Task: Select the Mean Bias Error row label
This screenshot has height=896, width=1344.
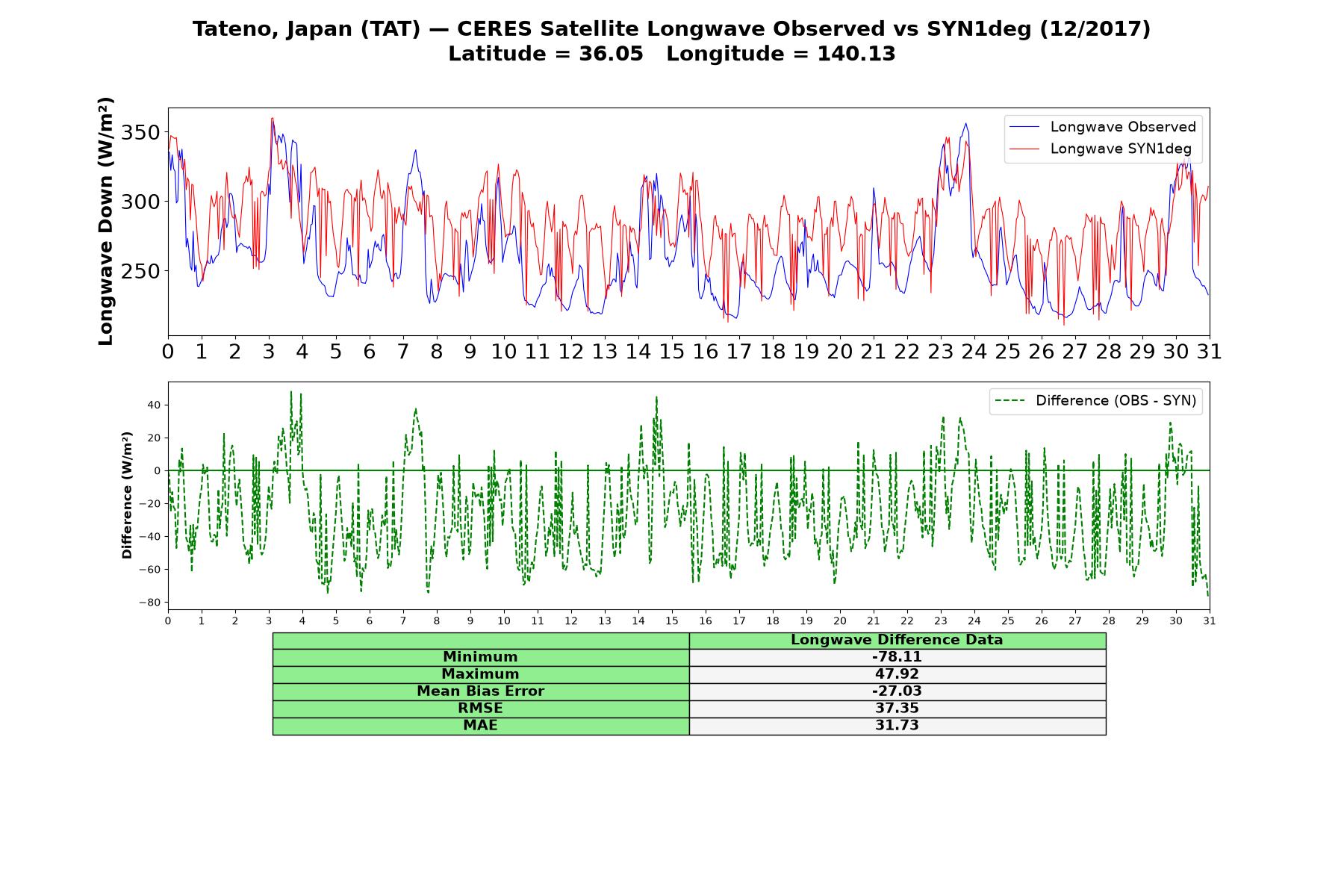Action: pos(481,691)
